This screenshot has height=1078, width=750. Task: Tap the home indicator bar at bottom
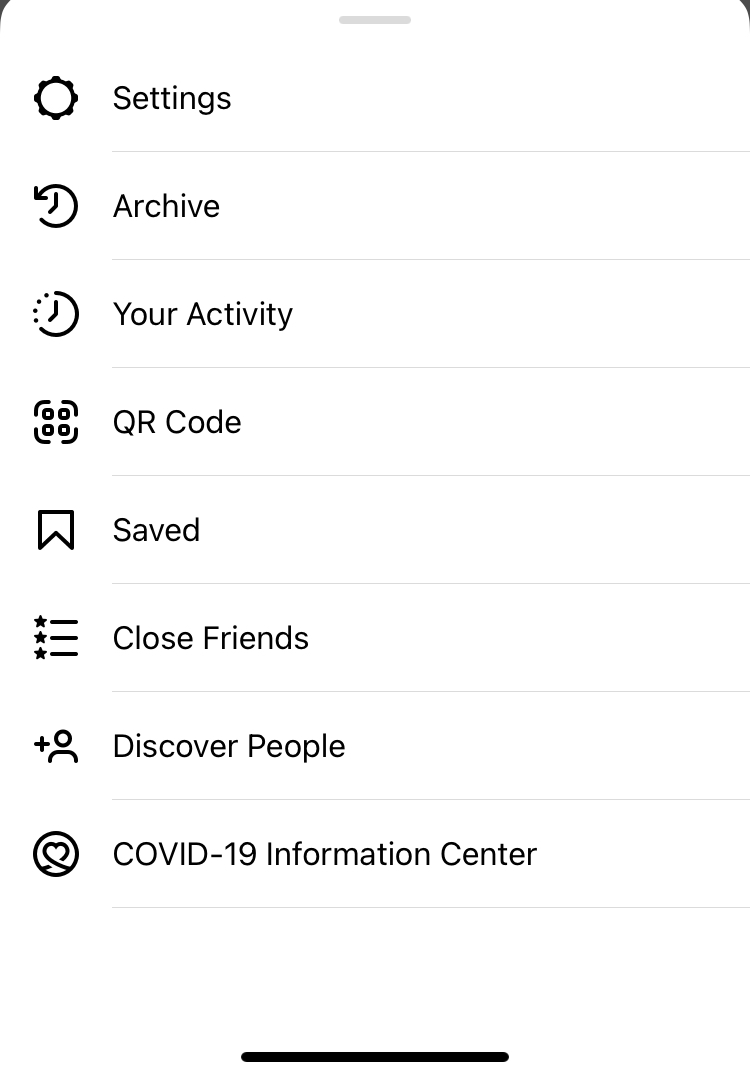coord(375,1057)
